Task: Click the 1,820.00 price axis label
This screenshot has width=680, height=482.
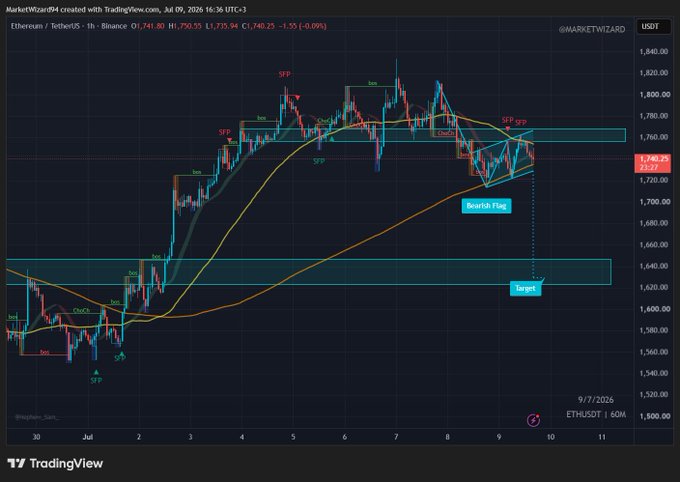Action: pos(654,73)
